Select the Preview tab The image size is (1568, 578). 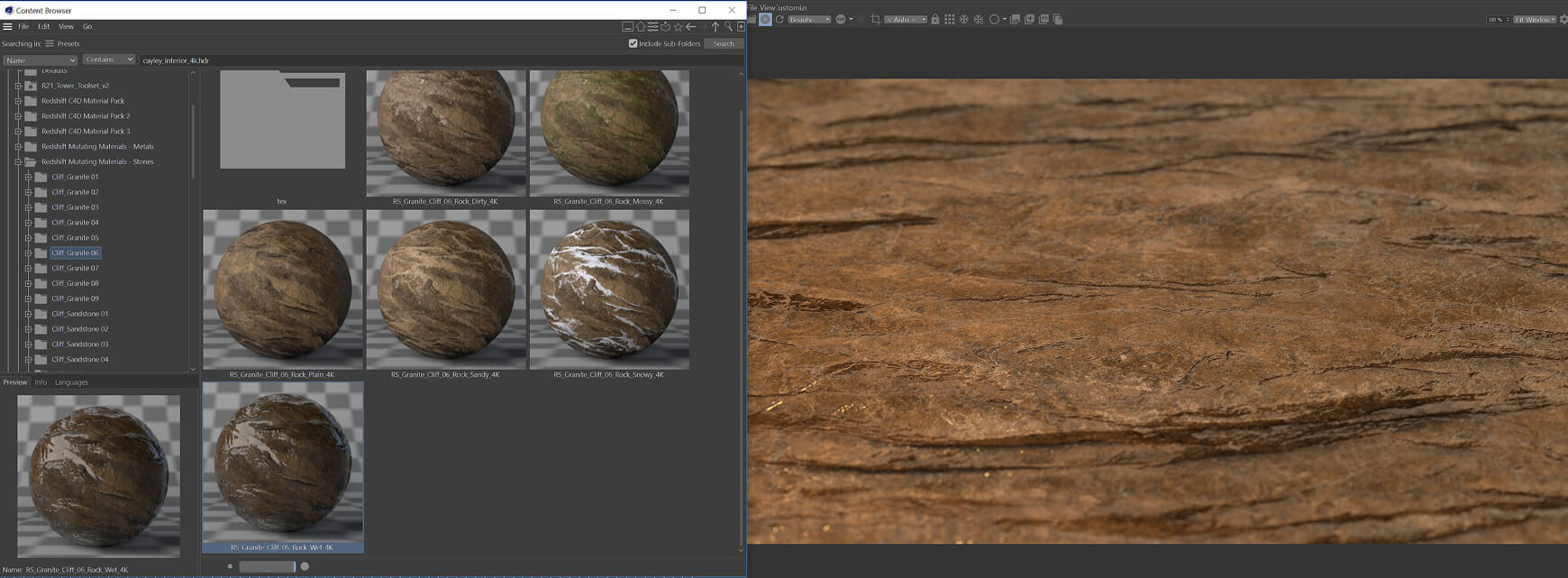pyautogui.click(x=14, y=382)
